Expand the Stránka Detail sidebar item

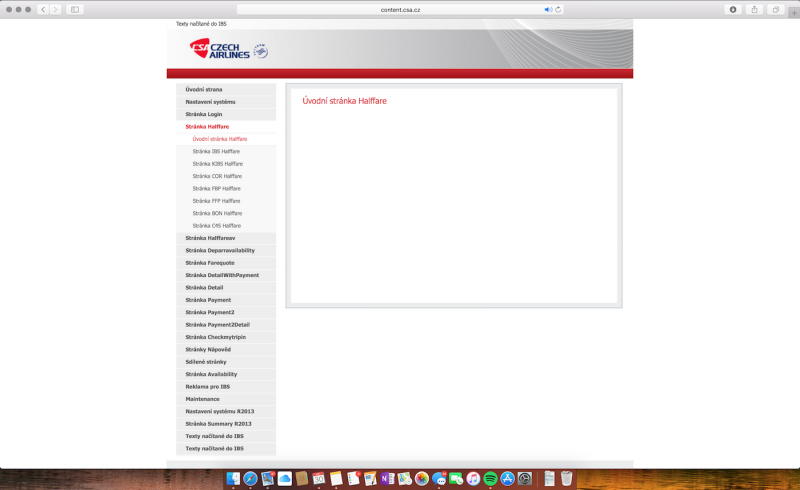click(x=226, y=287)
